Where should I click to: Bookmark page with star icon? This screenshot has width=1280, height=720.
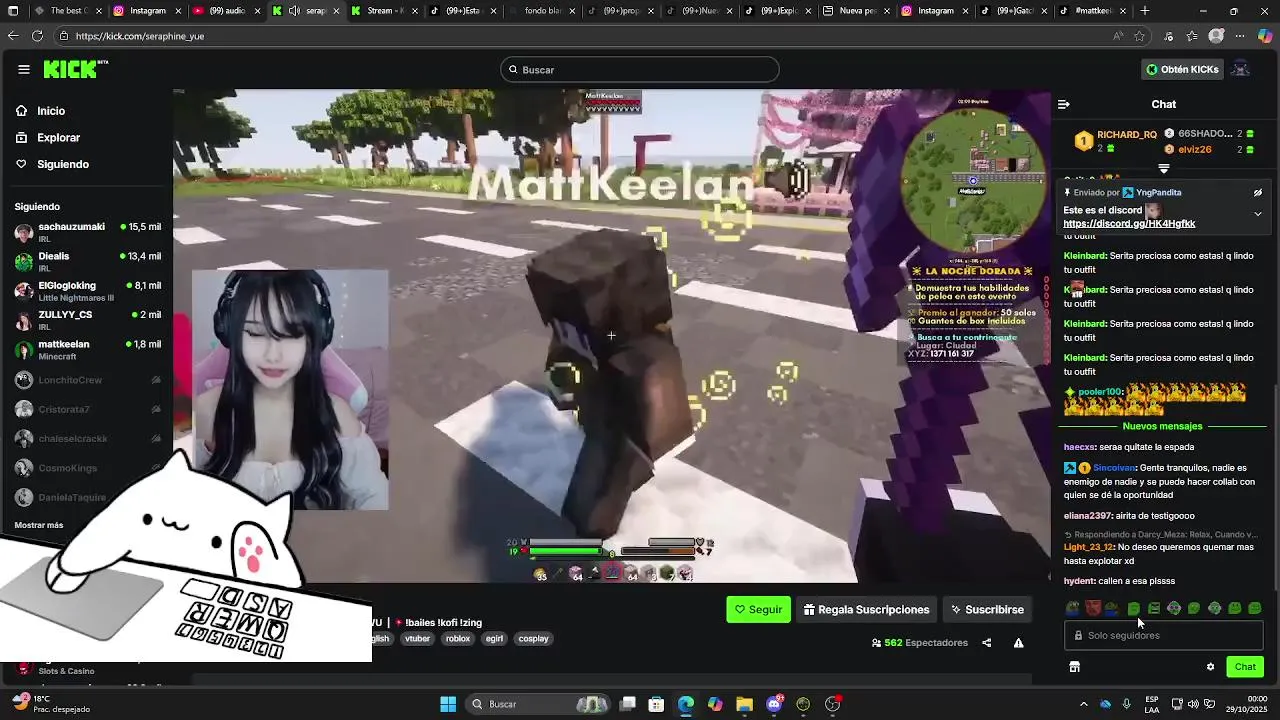click(x=1139, y=36)
